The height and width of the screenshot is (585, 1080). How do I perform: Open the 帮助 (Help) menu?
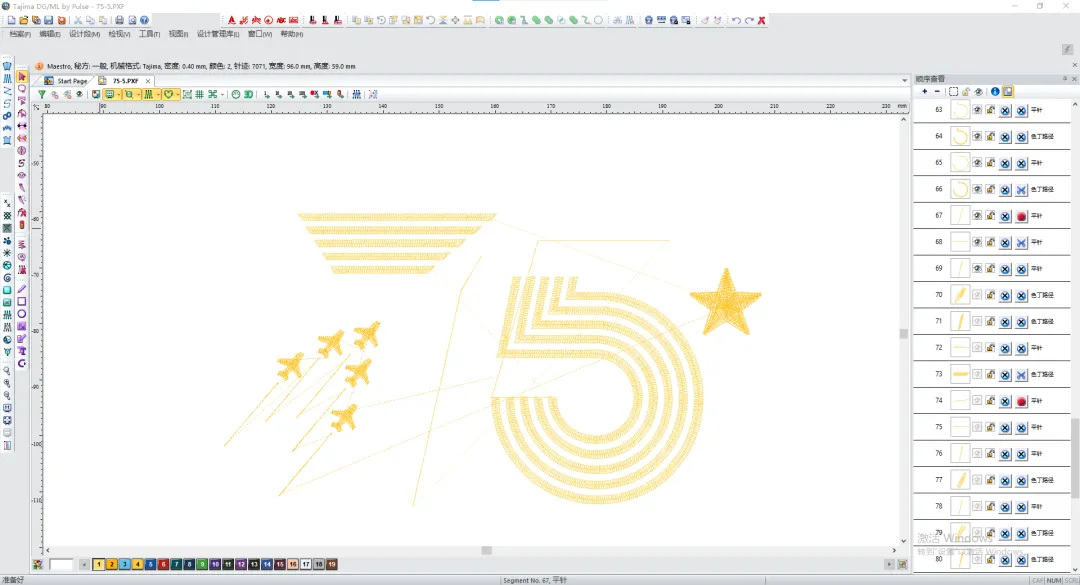coord(291,34)
